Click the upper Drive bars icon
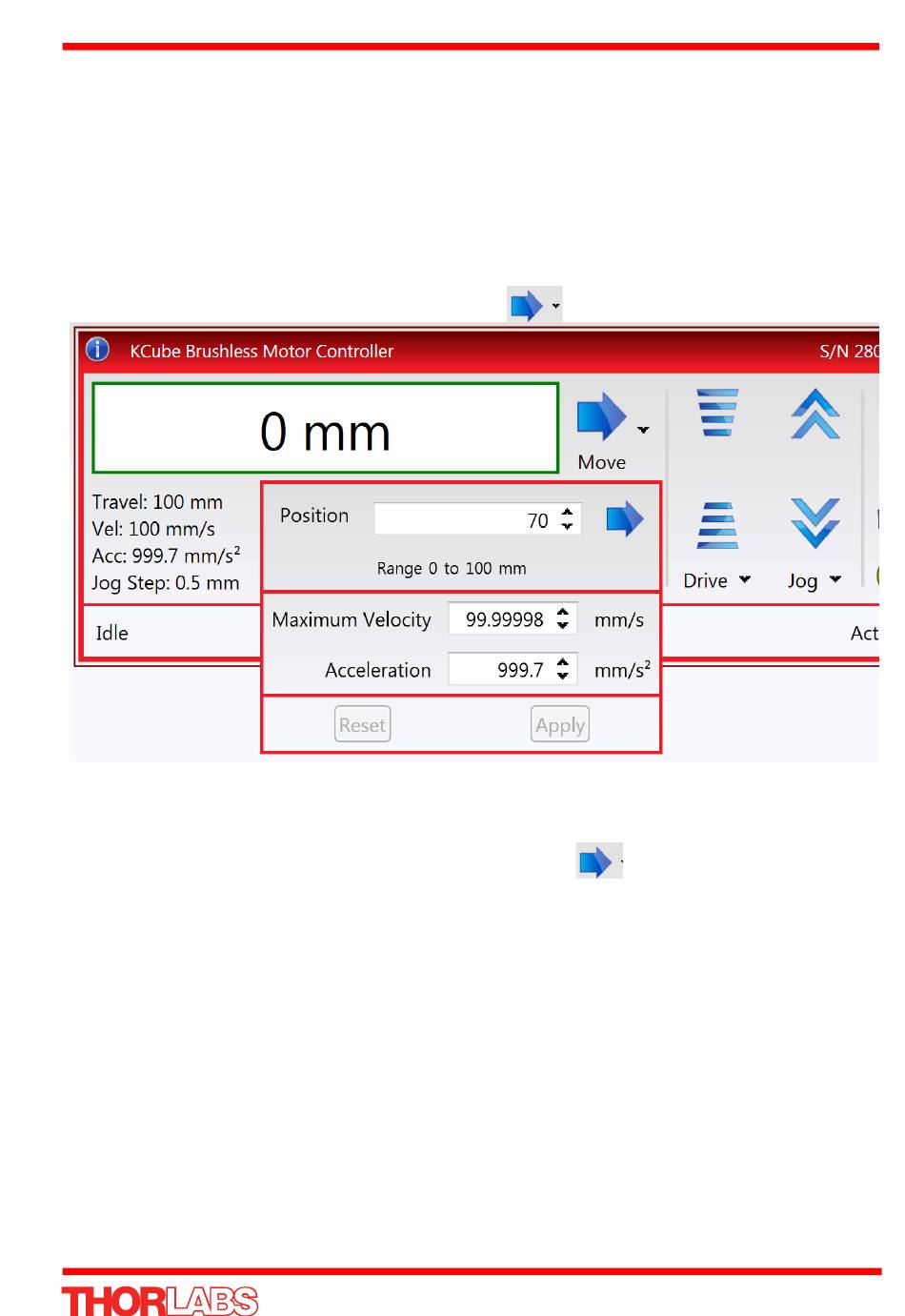905x1316 pixels. click(717, 412)
